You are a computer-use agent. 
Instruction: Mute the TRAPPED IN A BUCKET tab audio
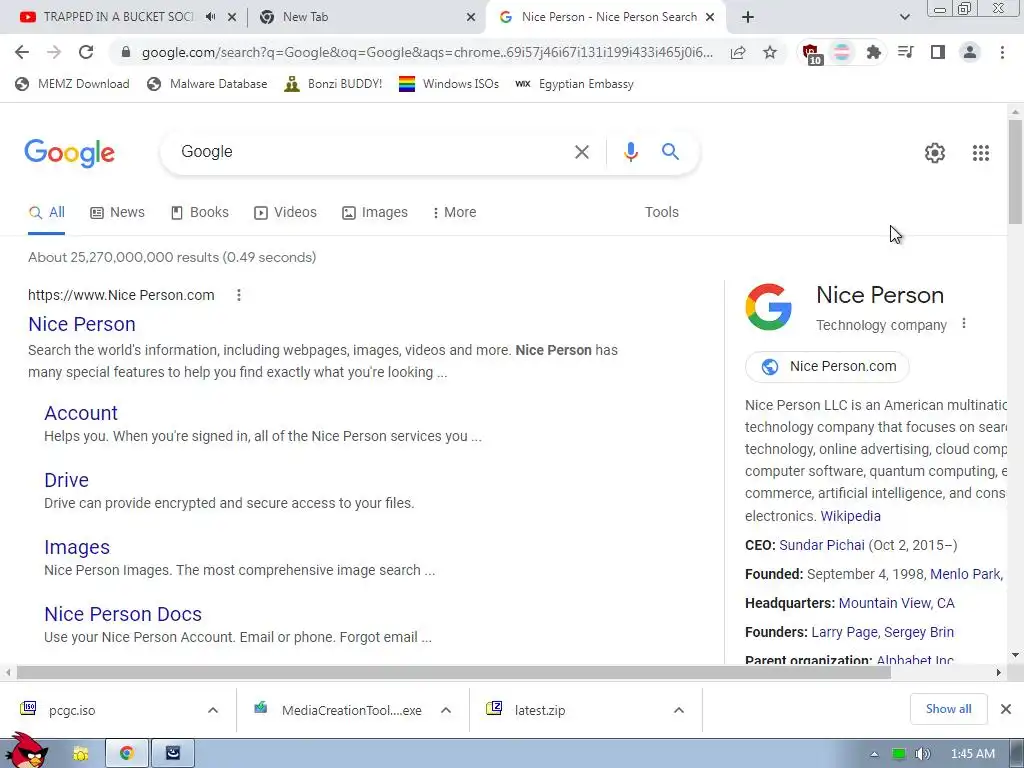[210, 17]
